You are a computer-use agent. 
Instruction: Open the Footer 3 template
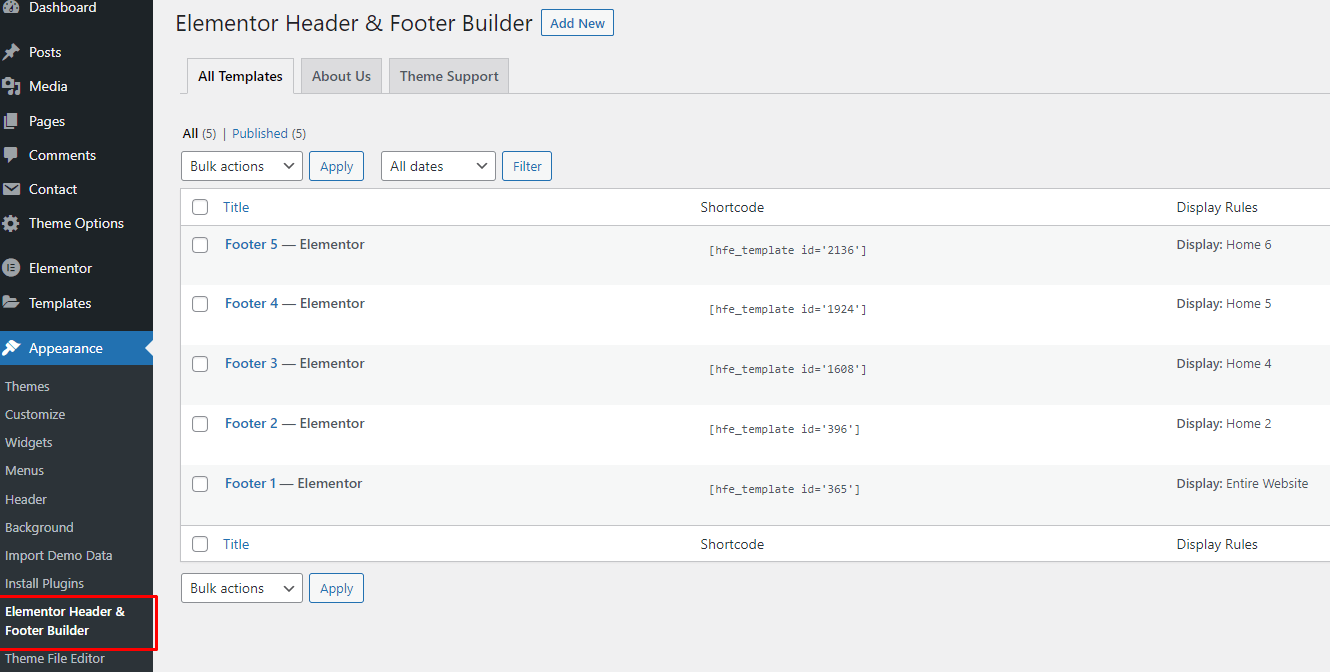click(x=251, y=363)
